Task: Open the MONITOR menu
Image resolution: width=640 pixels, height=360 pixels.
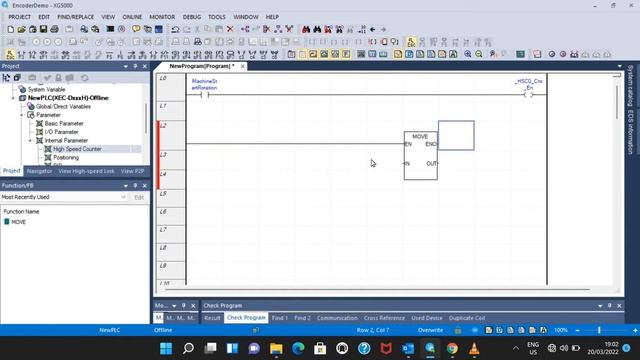Action: coord(162,17)
